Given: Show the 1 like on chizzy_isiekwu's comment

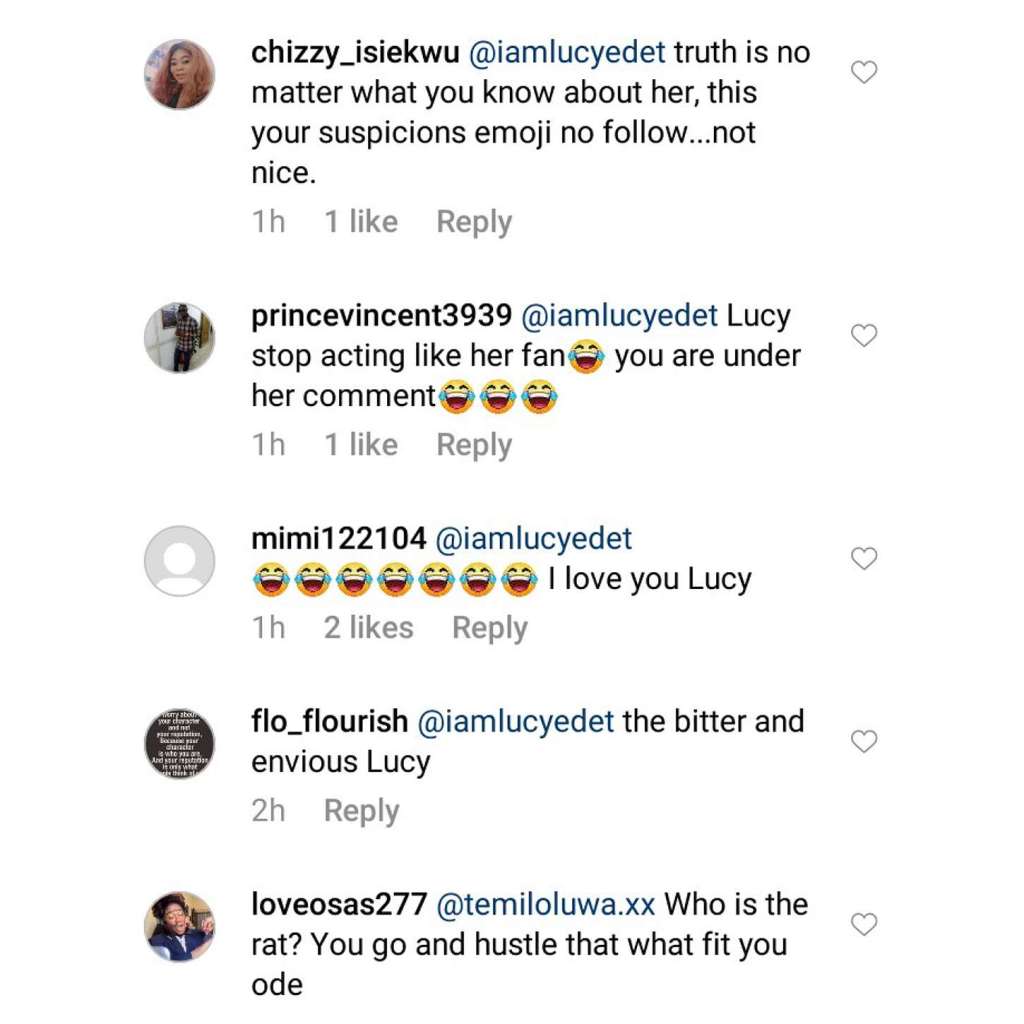Looking at the screenshot, I should coord(360,222).
